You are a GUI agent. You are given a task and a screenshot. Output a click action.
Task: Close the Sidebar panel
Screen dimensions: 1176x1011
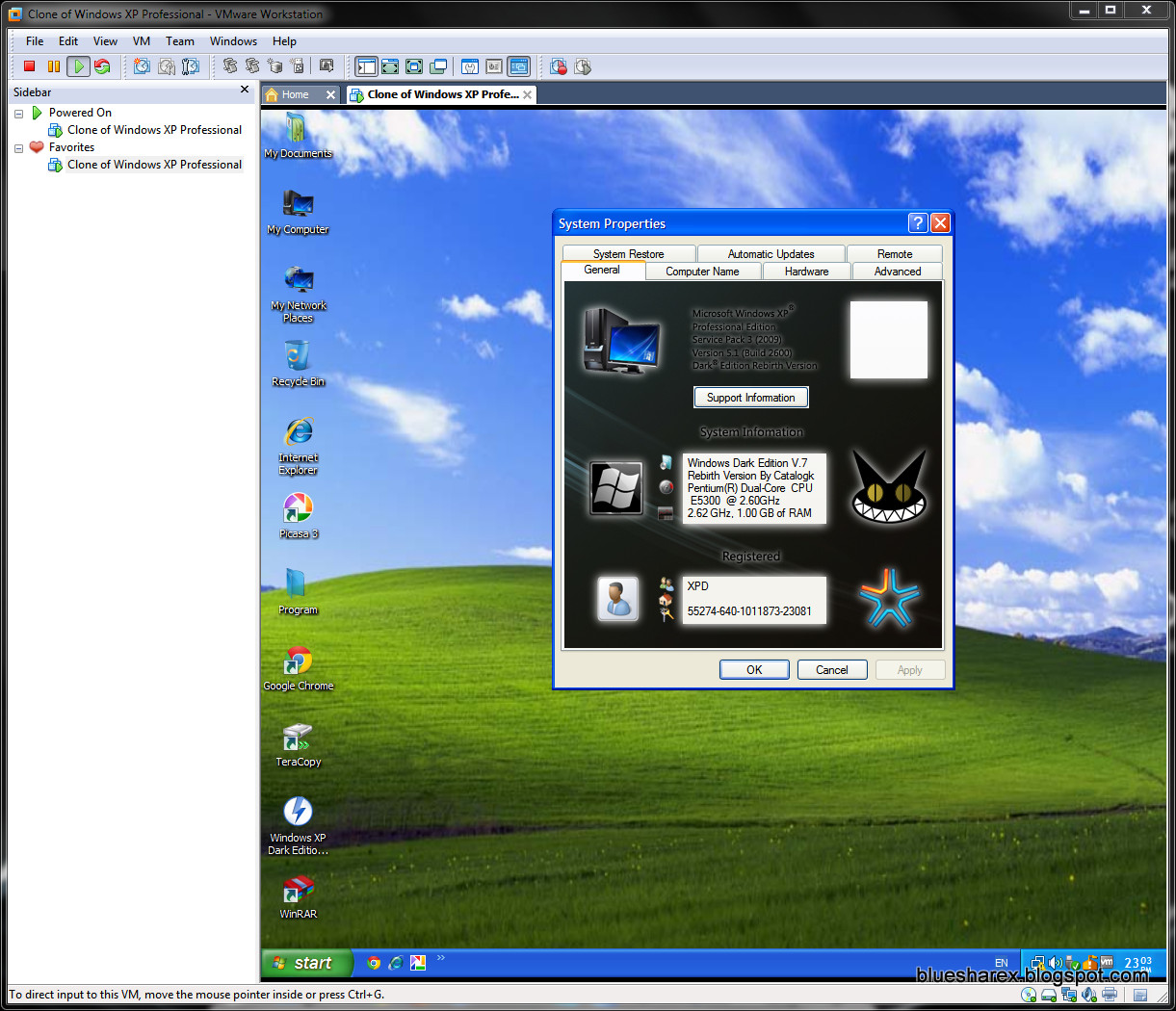tap(245, 90)
